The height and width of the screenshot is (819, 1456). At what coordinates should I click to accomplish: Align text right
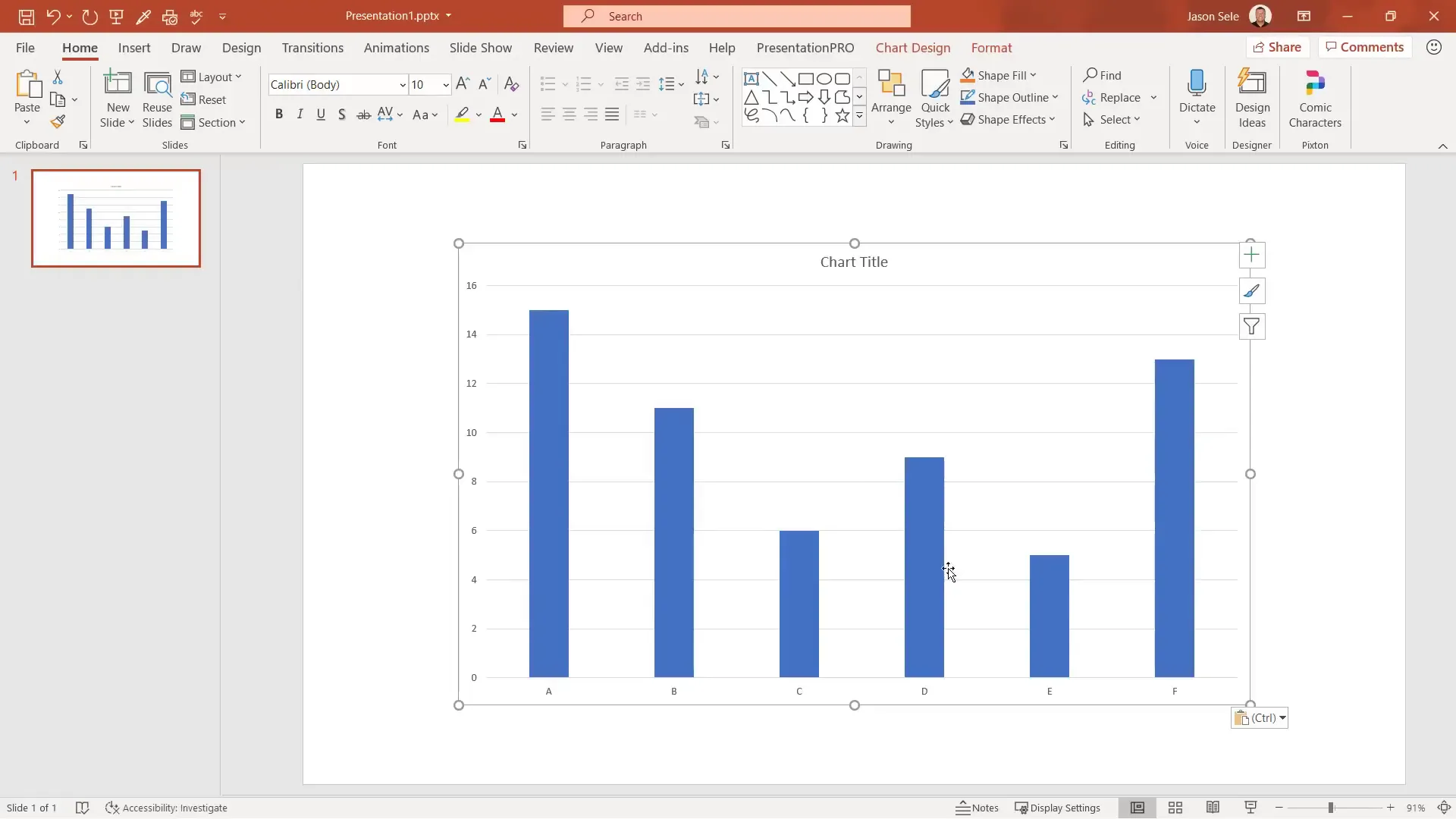[x=591, y=115]
